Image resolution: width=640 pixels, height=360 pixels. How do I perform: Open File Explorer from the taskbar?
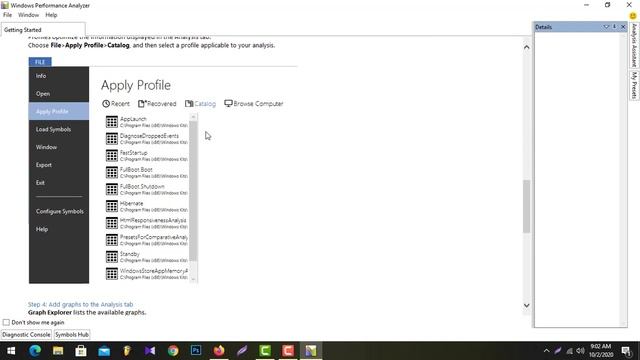point(58,351)
